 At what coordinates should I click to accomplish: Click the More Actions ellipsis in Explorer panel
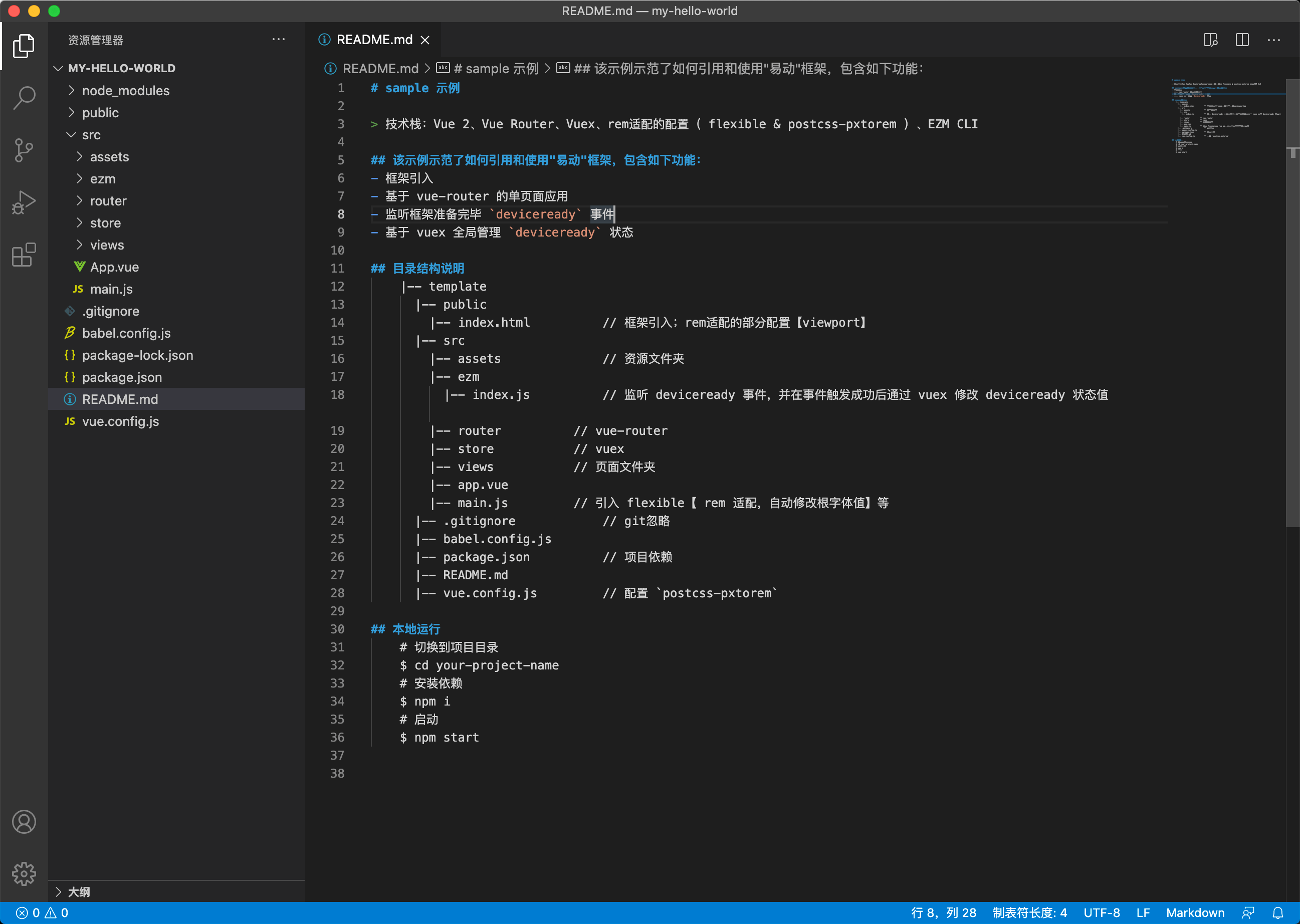point(279,39)
